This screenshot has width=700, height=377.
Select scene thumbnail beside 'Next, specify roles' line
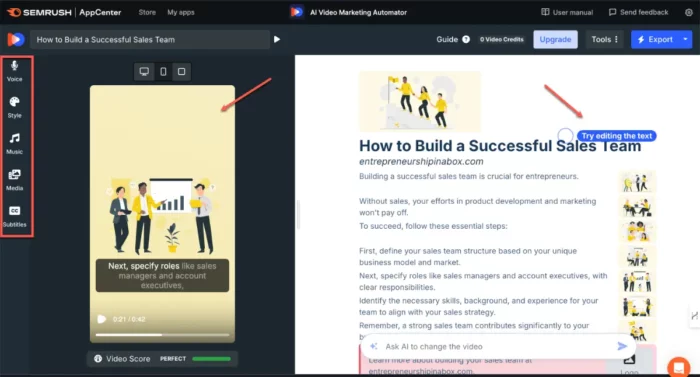click(x=637, y=282)
